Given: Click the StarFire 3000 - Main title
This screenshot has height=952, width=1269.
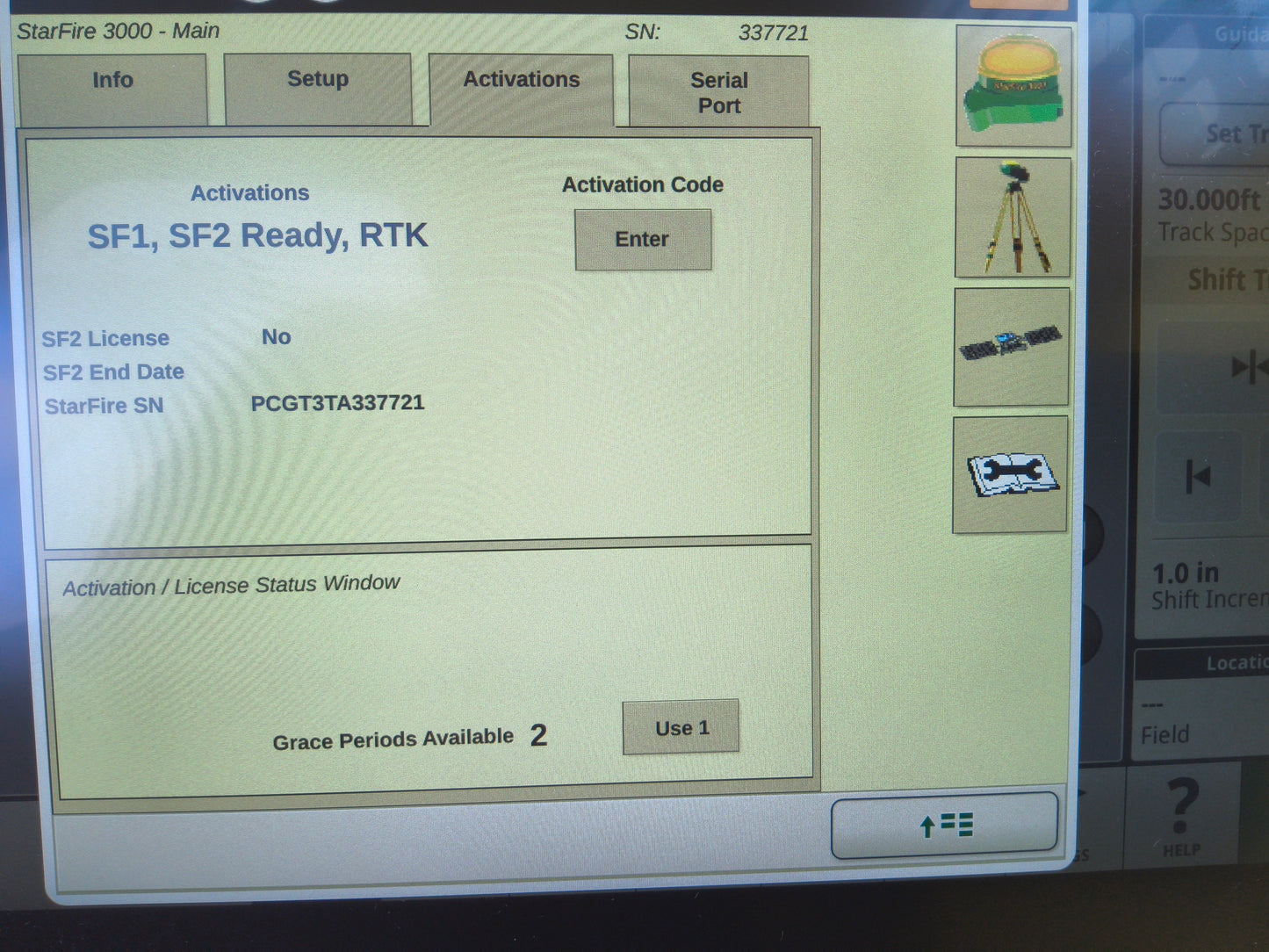Looking at the screenshot, I should (118, 31).
